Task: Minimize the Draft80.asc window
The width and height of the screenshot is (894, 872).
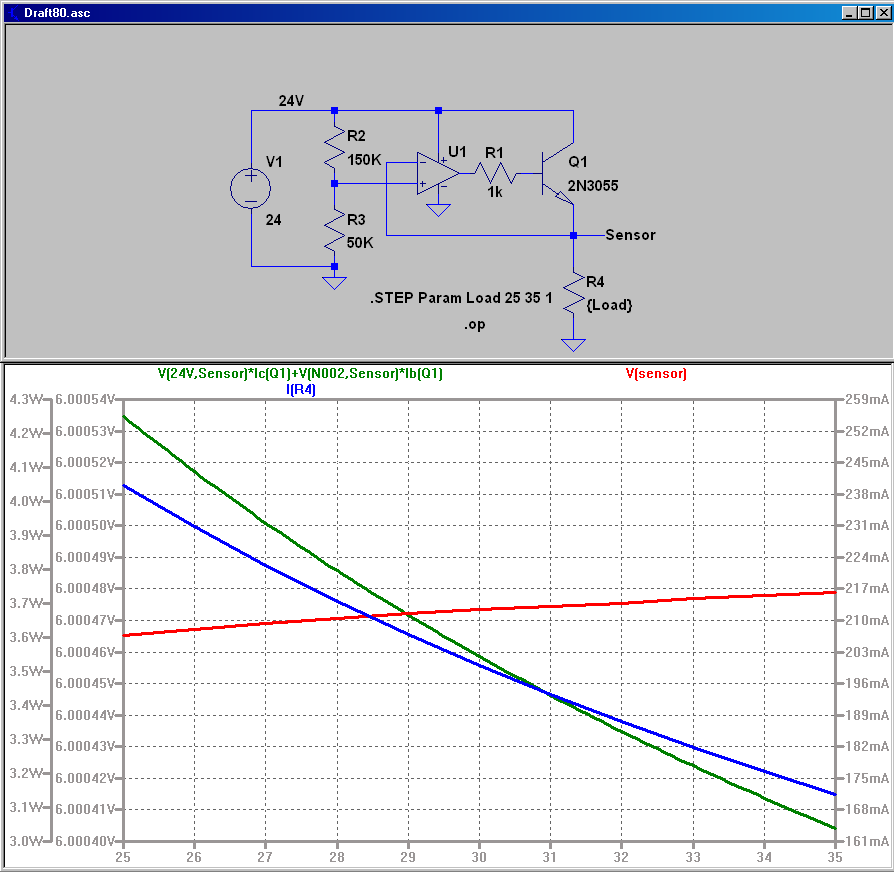Action: pos(849,13)
